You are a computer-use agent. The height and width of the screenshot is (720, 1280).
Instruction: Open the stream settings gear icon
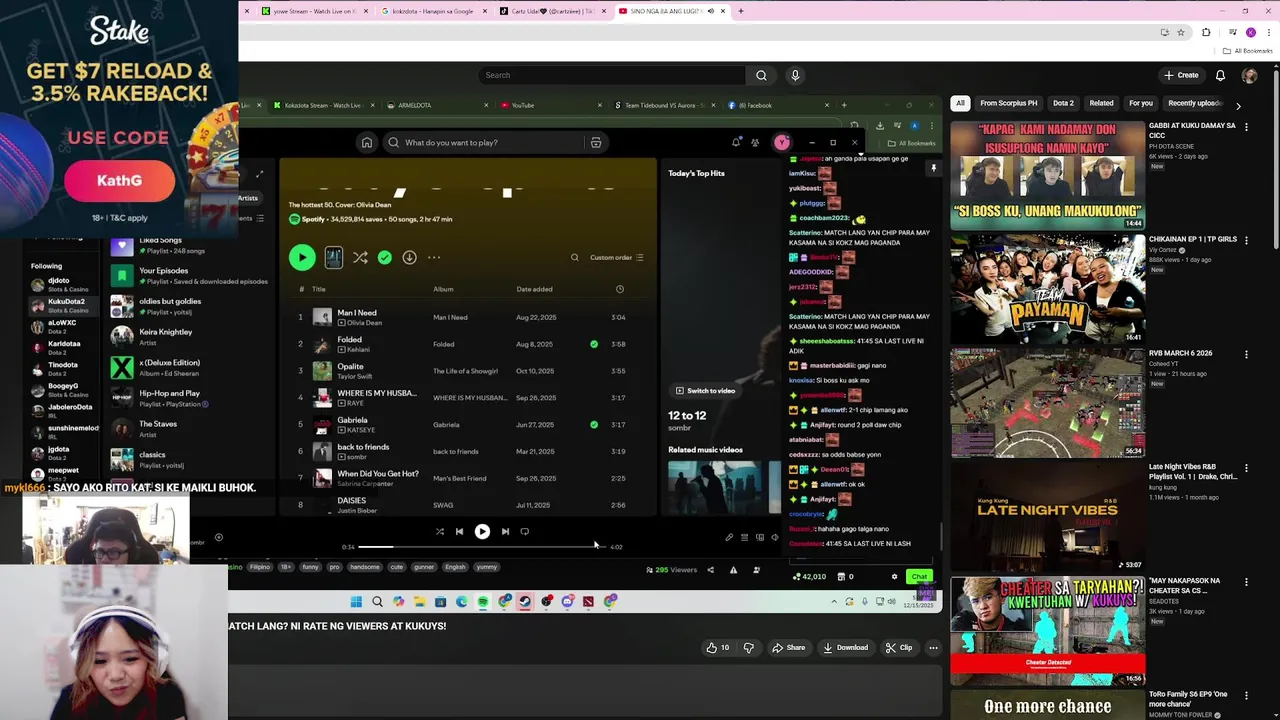pyautogui.click(x=894, y=577)
